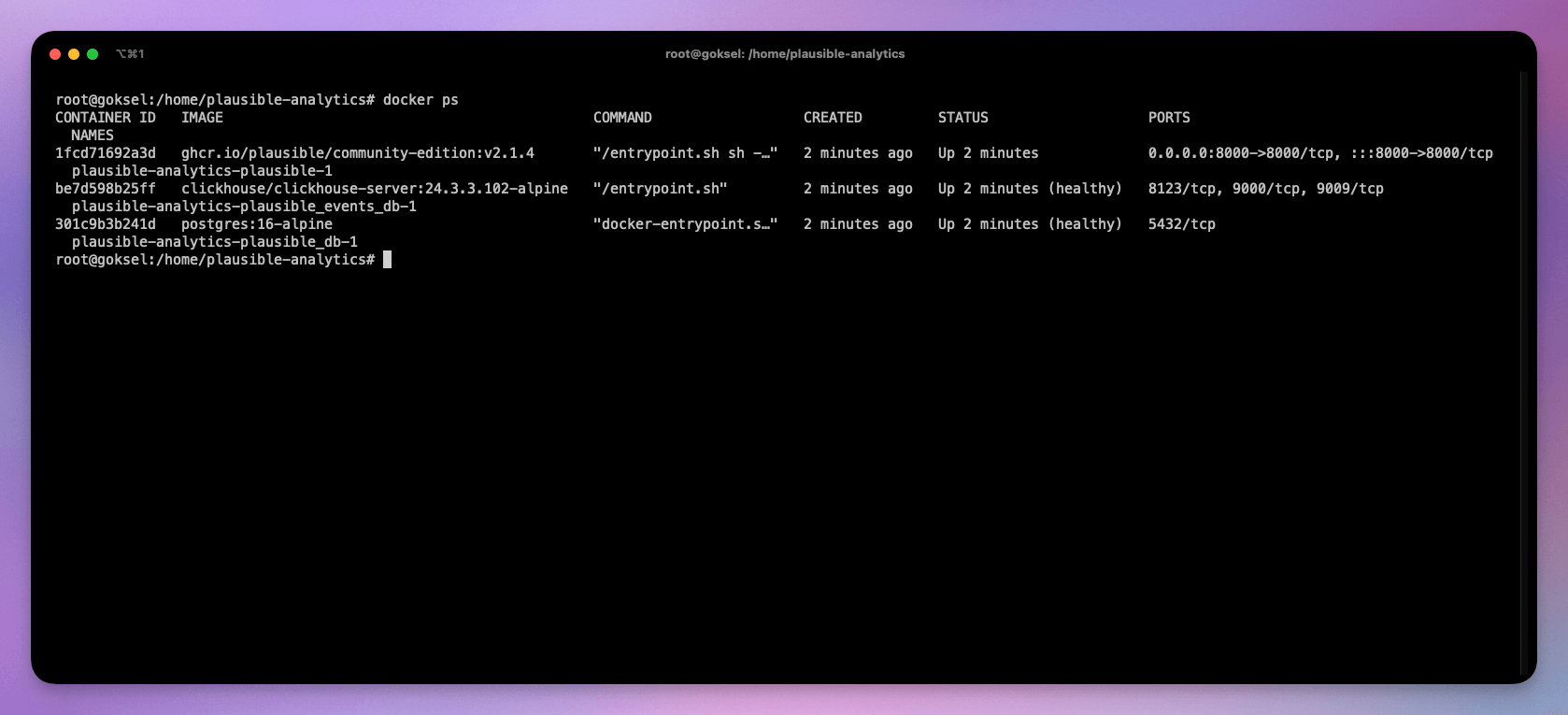
Task: Click the STATUS column header
Action: (963, 118)
